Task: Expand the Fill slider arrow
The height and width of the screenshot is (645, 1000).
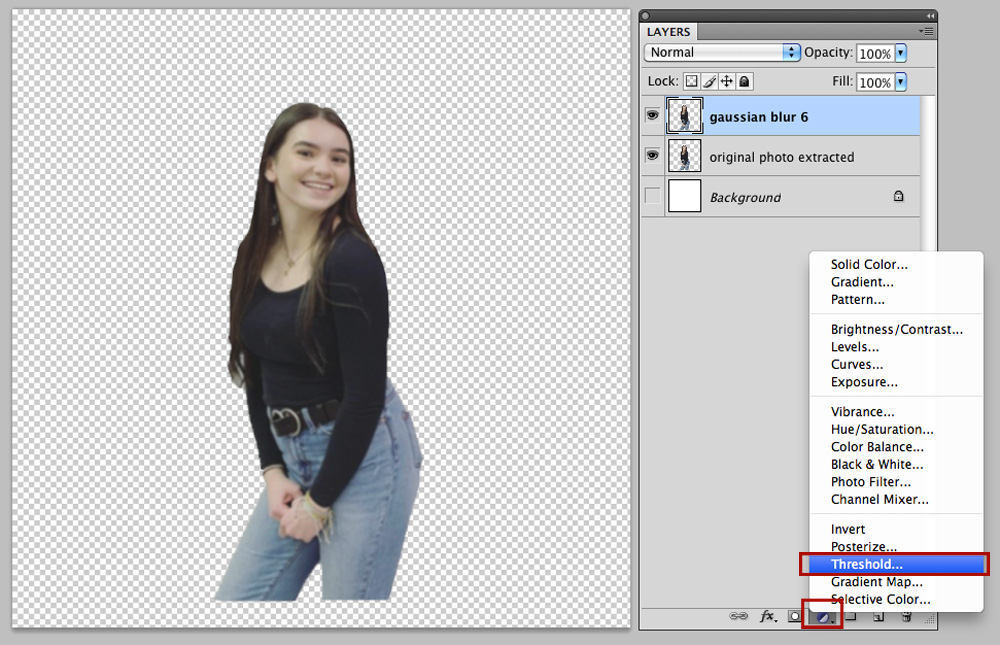Action: coord(901,82)
